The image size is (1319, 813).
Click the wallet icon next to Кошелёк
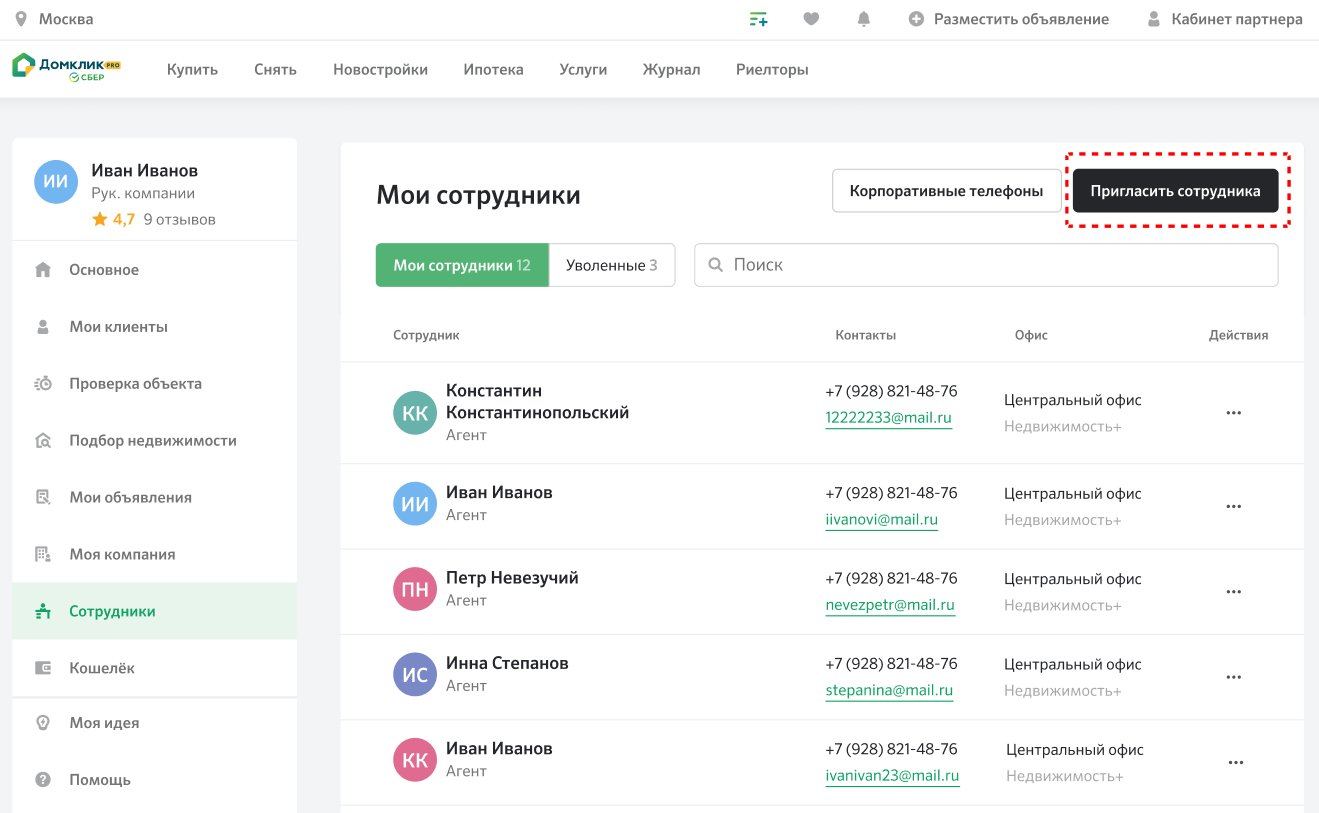[x=43, y=668]
